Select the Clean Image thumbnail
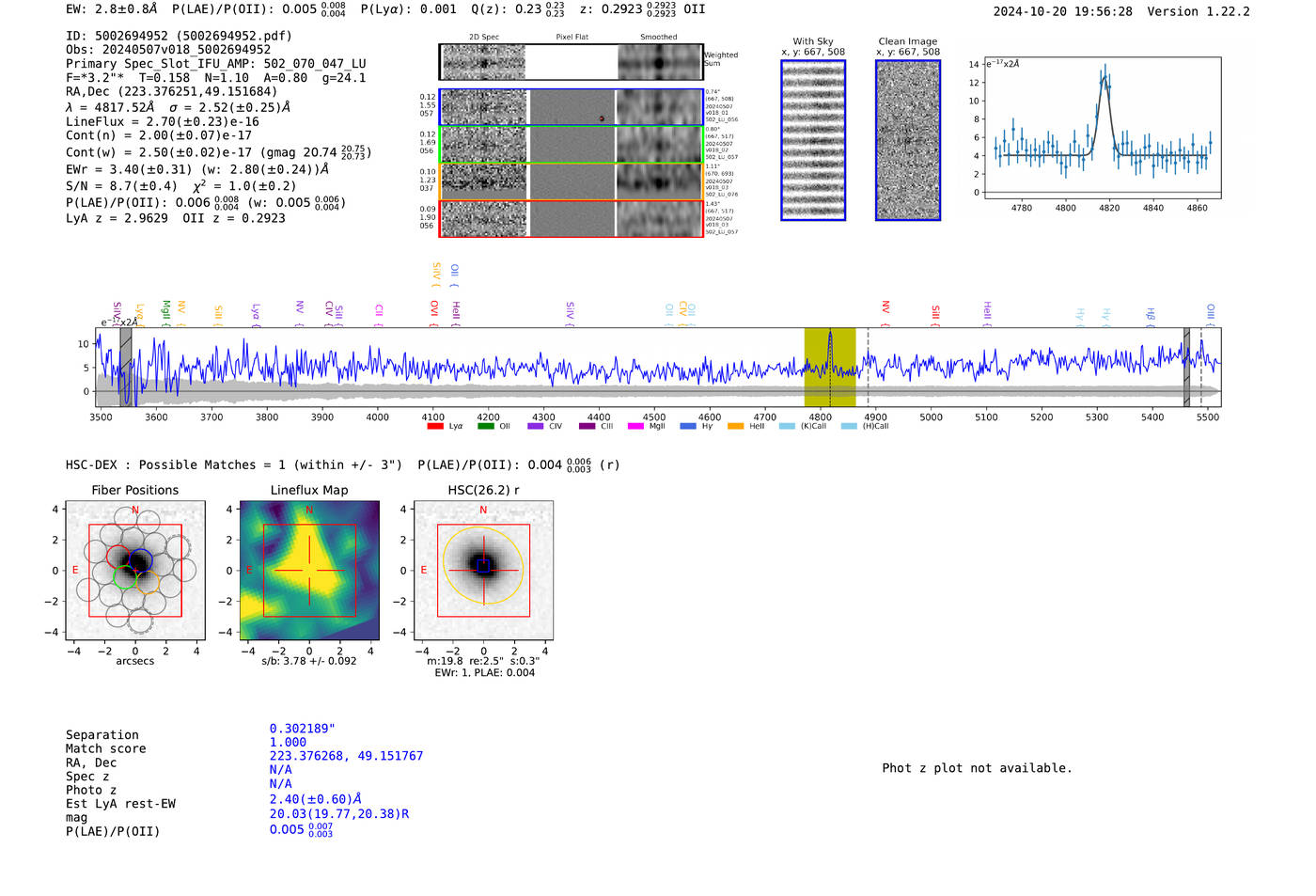 [x=907, y=140]
